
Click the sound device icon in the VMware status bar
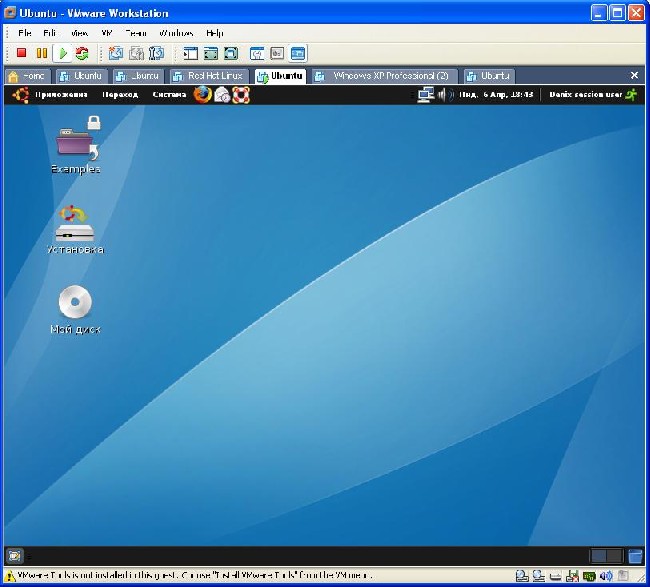point(606,576)
